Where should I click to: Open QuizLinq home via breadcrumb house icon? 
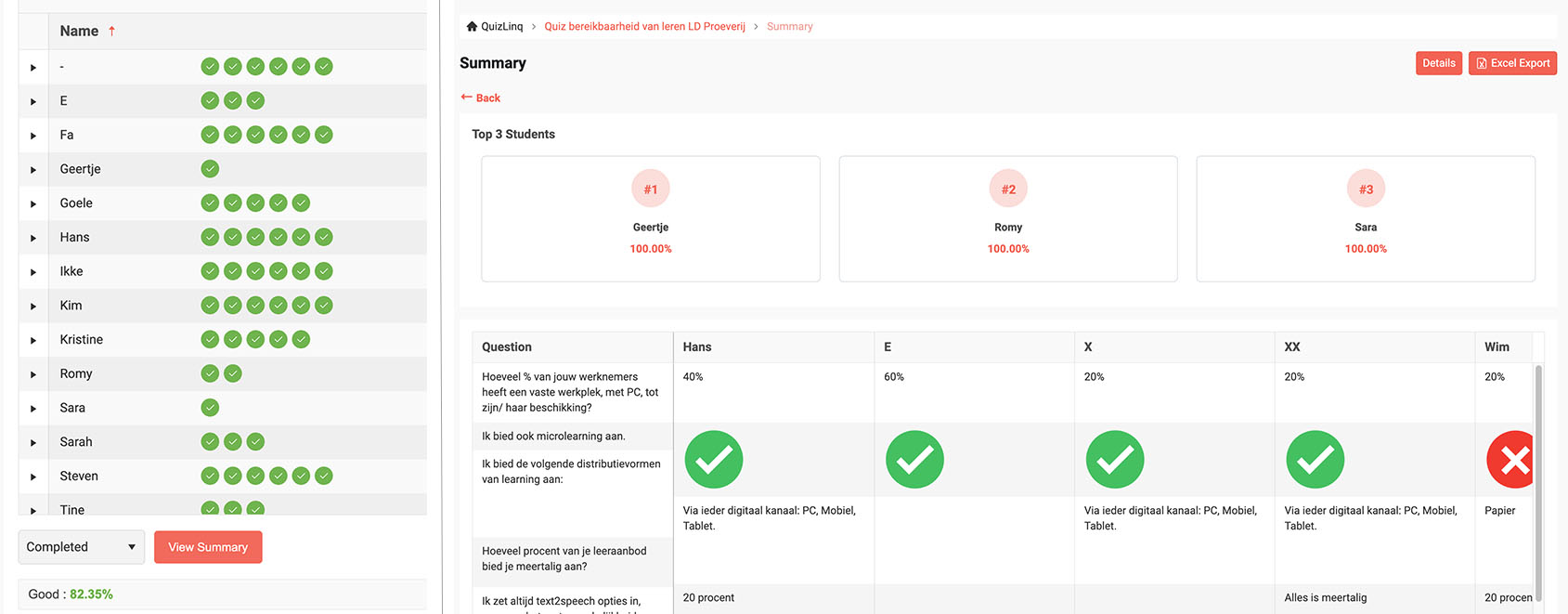click(471, 25)
